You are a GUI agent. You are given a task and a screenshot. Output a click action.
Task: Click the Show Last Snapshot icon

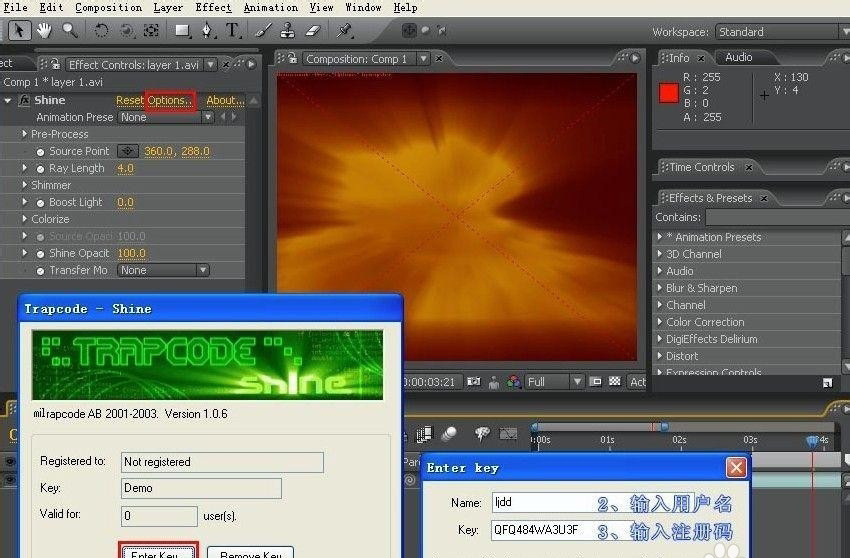[x=494, y=382]
